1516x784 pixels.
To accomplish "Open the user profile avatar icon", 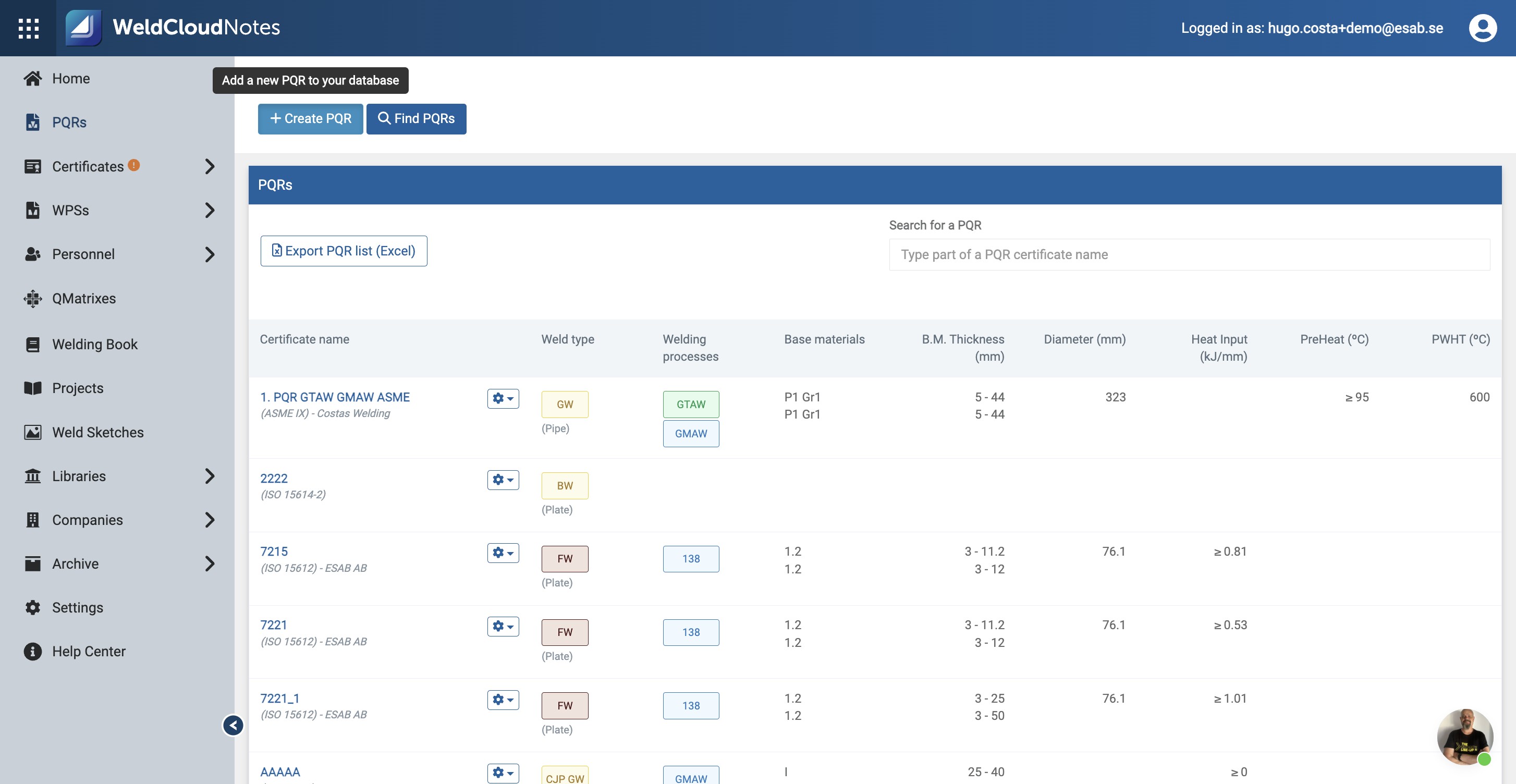I will pyautogui.click(x=1483, y=28).
